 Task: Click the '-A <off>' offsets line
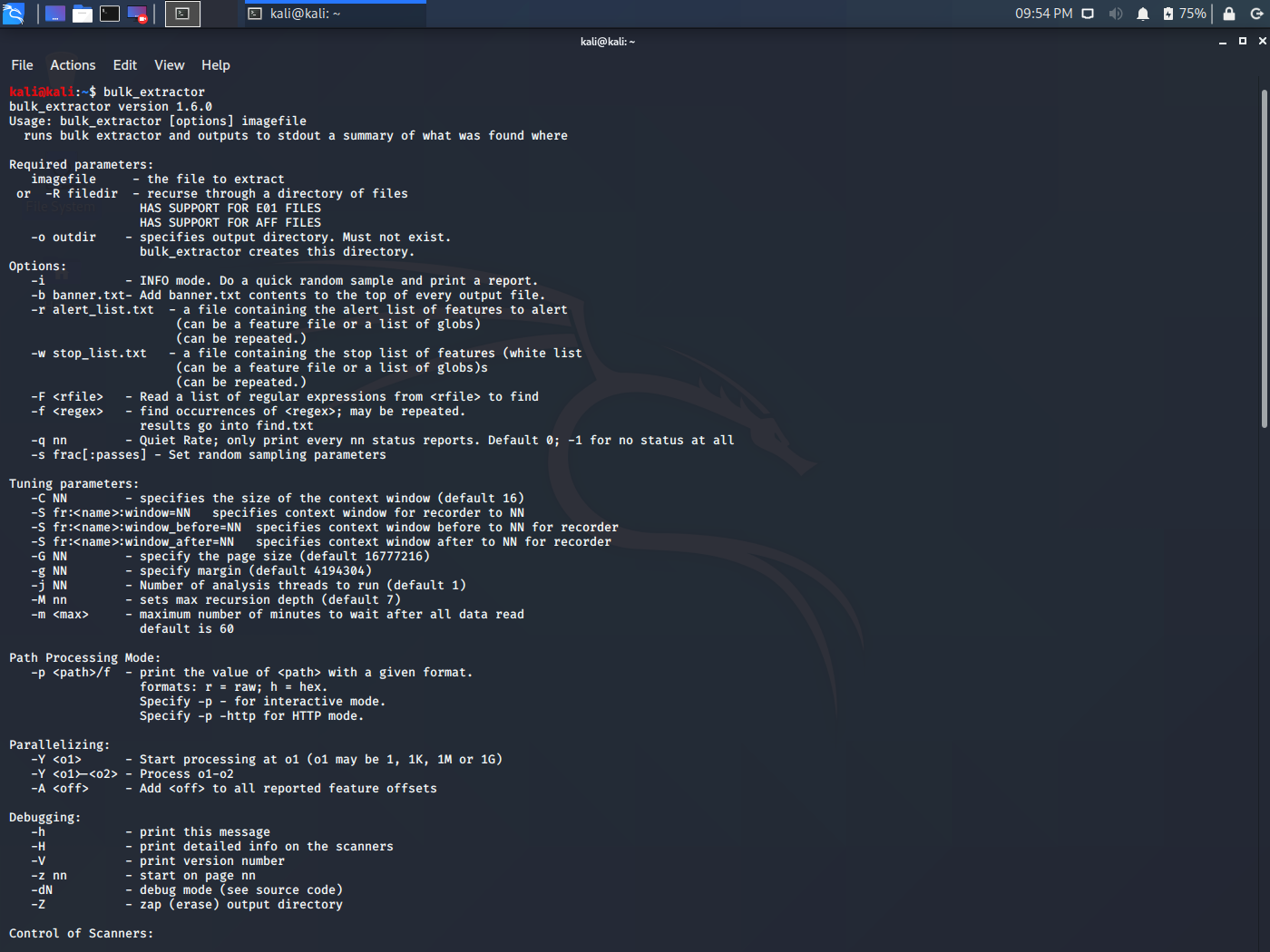[x=234, y=788]
